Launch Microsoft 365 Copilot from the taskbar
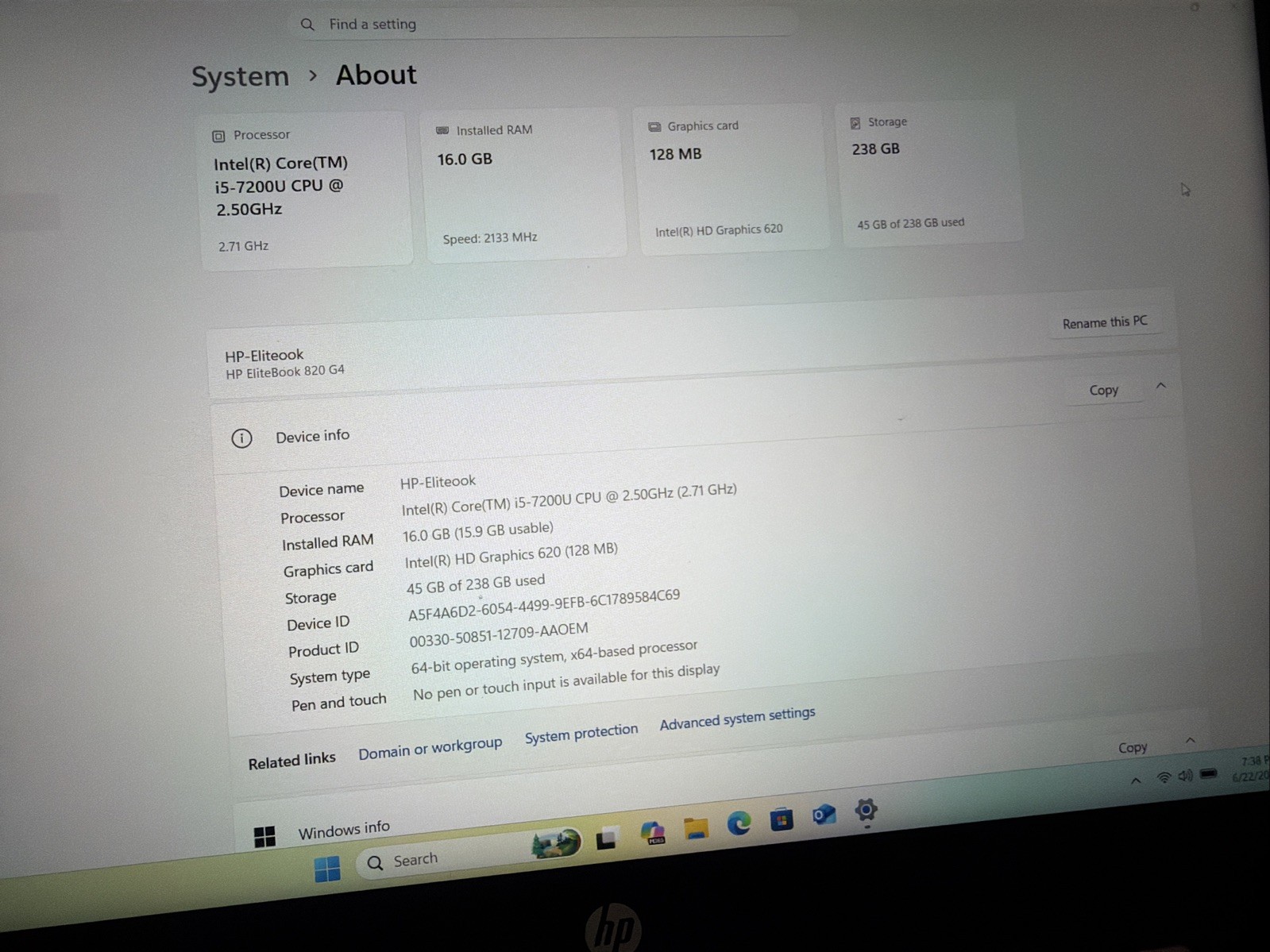The image size is (1270, 952). [653, 833]
